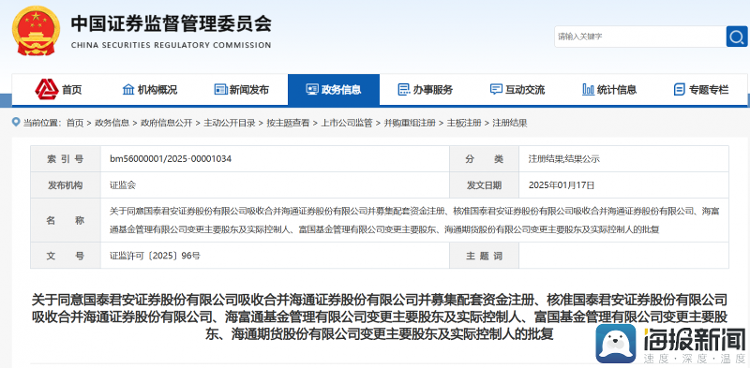Image resolution: width=750 pixels, height=368 pixels.
Task: Click the 证监会 issuing agency value
Action: click(122, 185)
